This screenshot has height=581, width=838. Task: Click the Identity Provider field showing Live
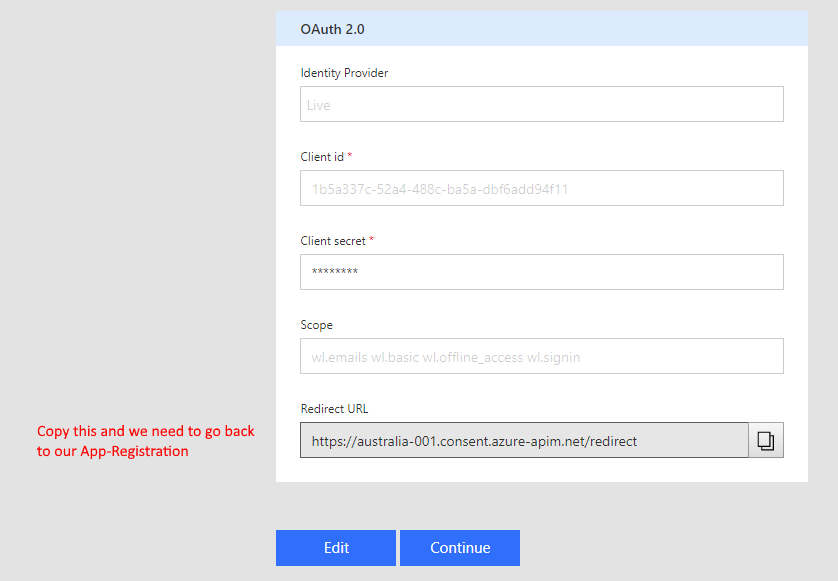[541, 105]
